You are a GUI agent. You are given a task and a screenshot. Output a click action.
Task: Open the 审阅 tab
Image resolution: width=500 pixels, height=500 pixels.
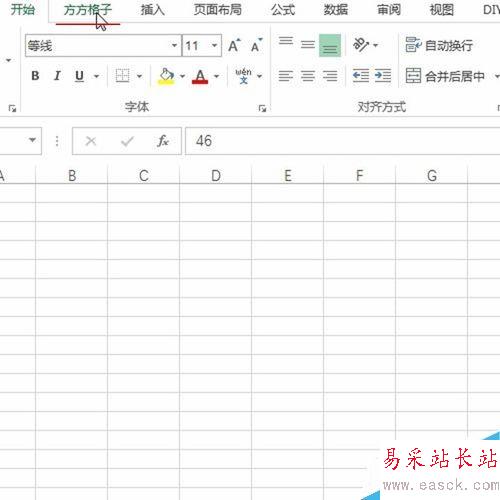pyautogui.click(x=389, y=10)
